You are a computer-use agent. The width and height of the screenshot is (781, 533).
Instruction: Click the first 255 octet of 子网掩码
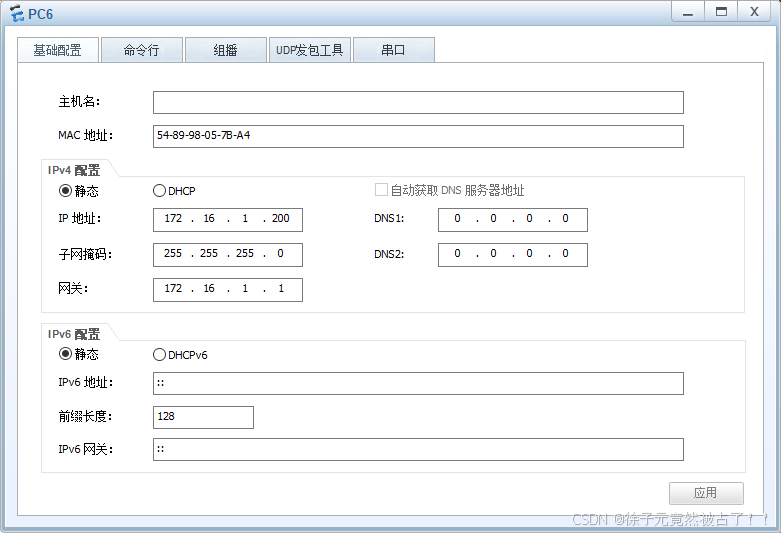(x=173, y=253)
